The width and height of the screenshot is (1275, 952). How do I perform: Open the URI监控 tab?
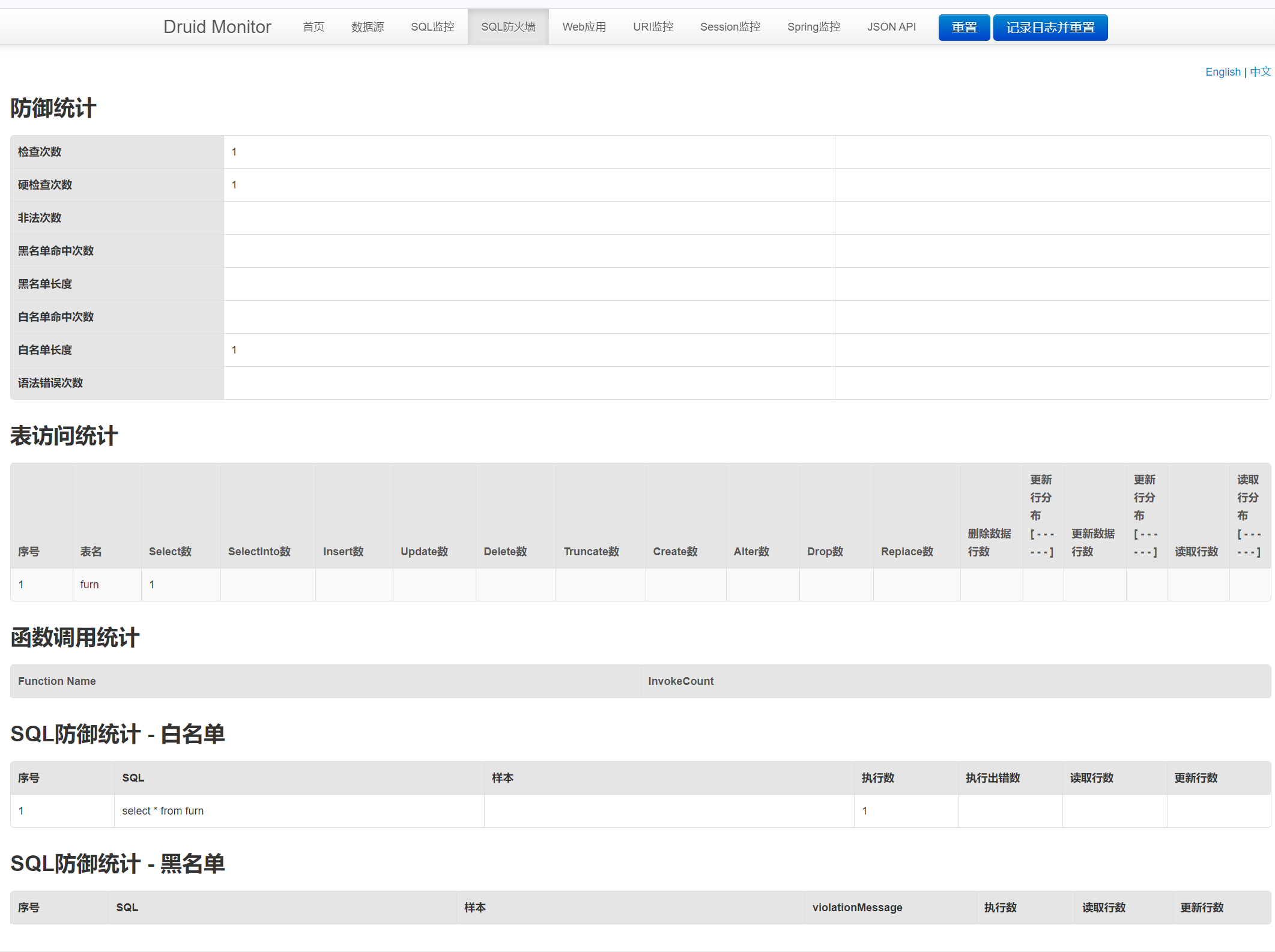653,27
